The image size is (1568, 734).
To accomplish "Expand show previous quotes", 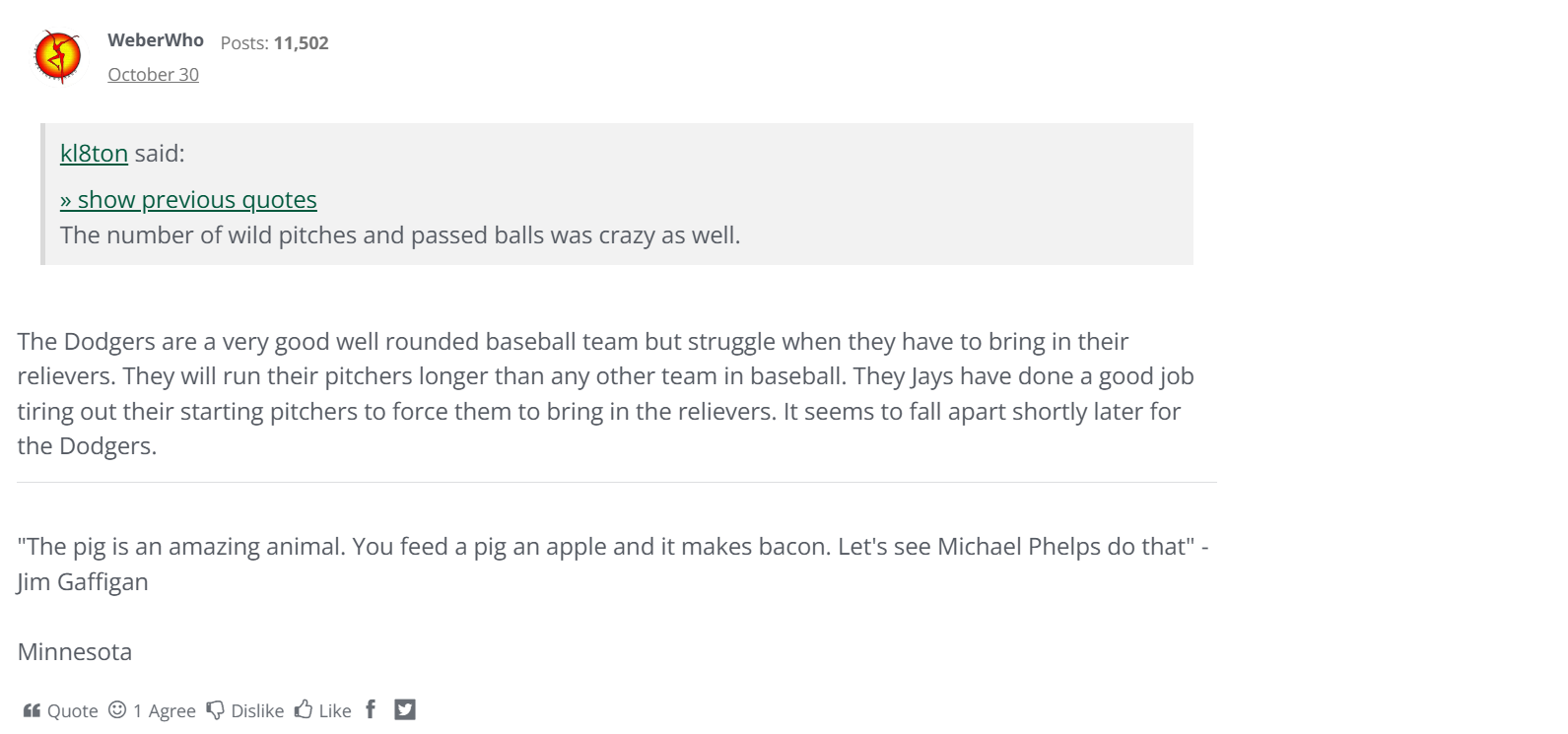I will click(188, 200).
